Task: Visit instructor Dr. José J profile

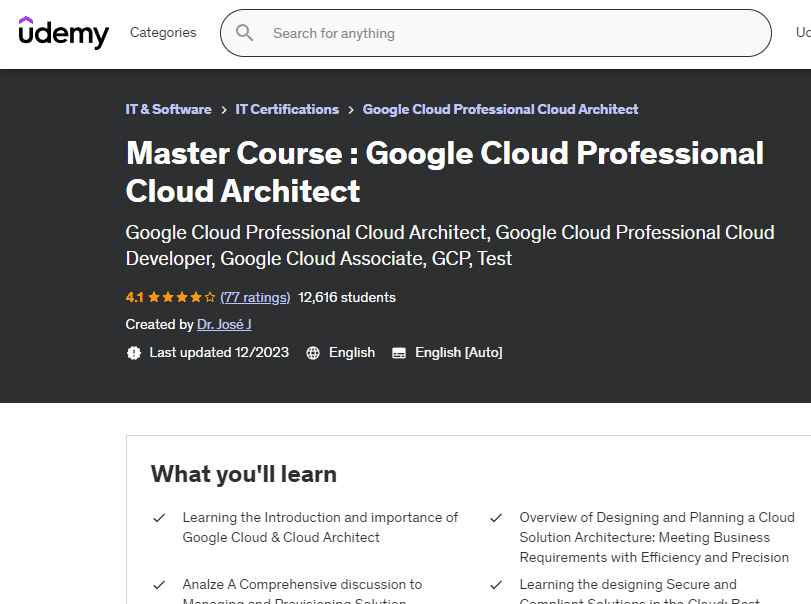Action: coord(226,324)
